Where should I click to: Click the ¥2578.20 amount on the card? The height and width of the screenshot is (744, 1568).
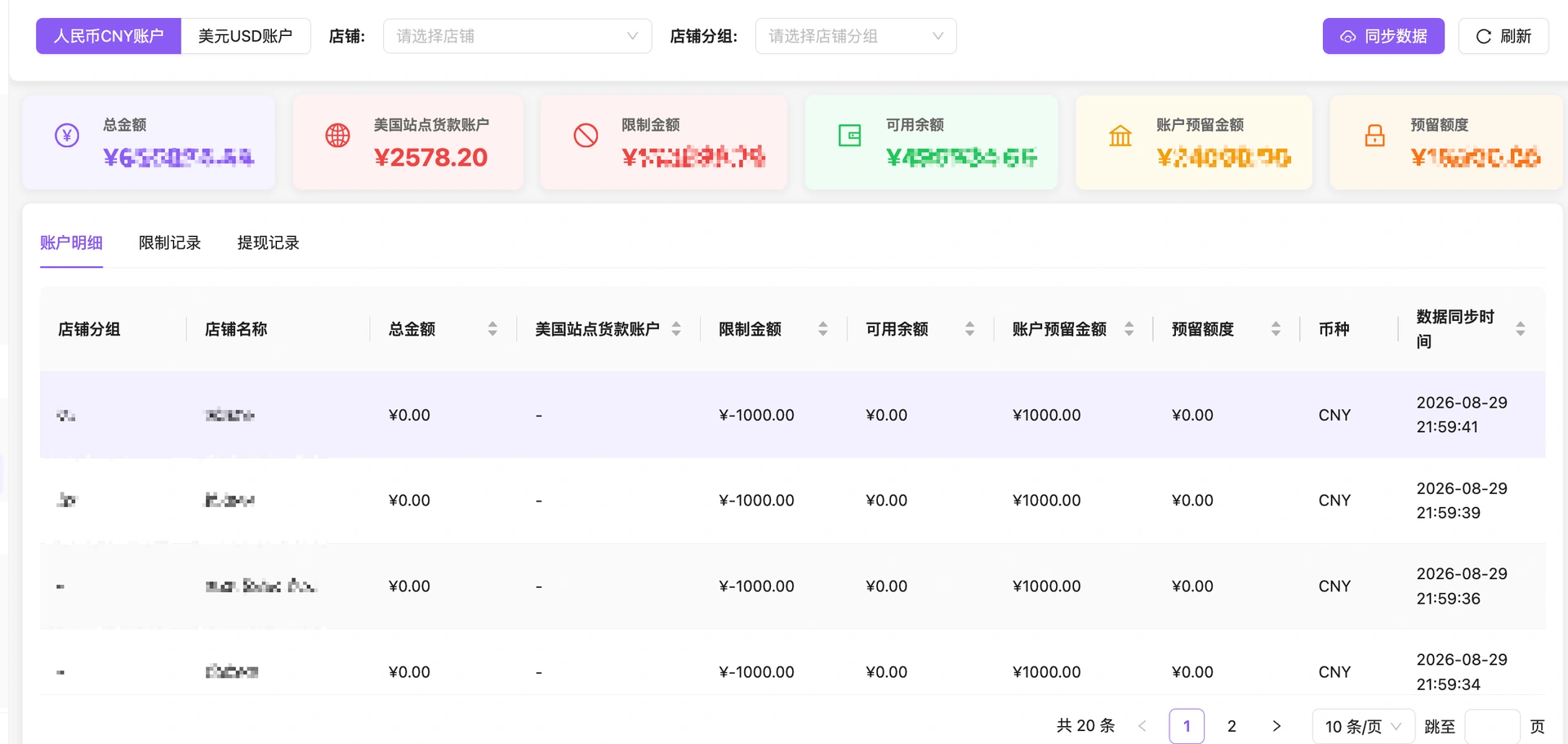tap(431, 158)
